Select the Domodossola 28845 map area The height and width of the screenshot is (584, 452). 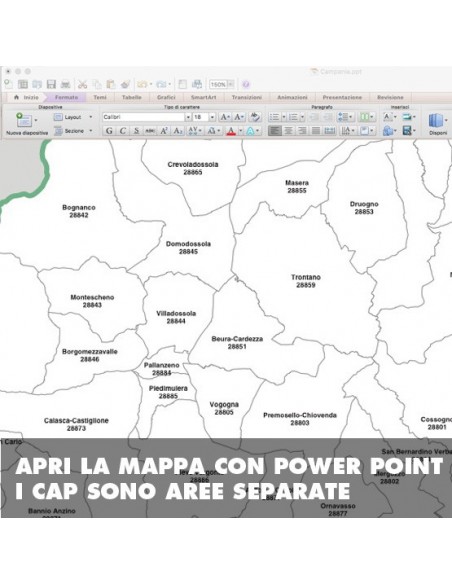point(188,248)
